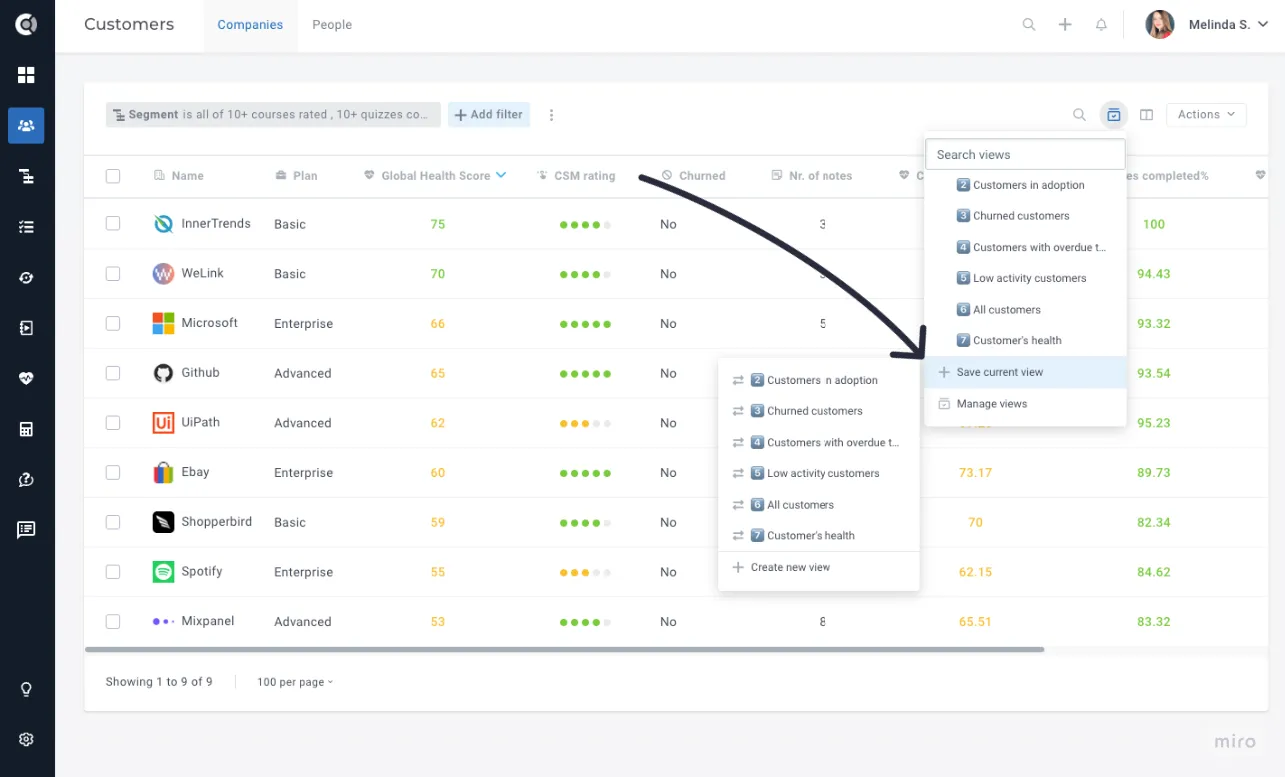Click the Shopperbird CSM rating dots
This screenshot has width=1285, height=777.
click(x=585, y=523)
